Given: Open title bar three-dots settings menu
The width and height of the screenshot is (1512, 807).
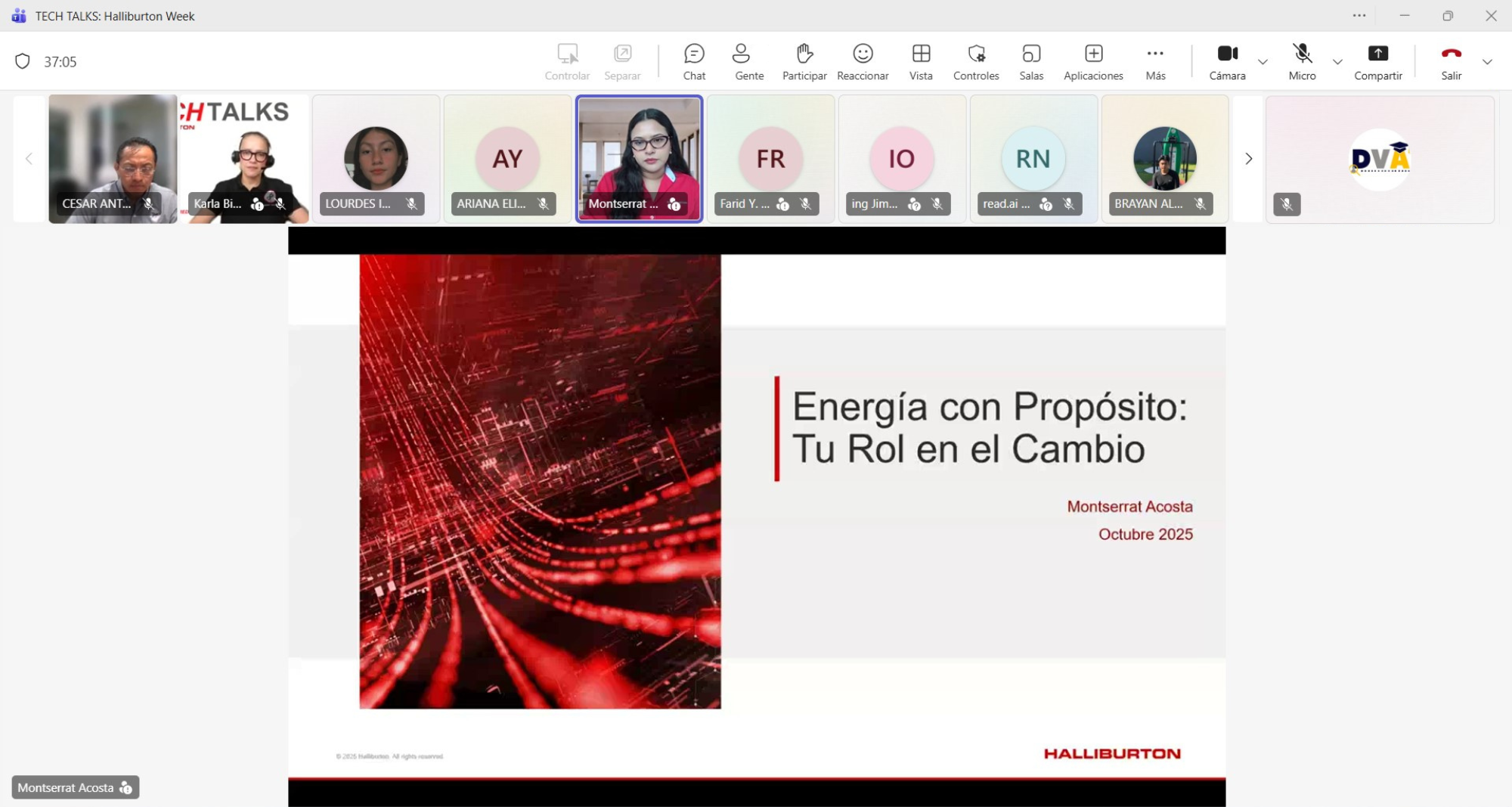Looking at the screenshot, I should click(x=1359, y=16).
